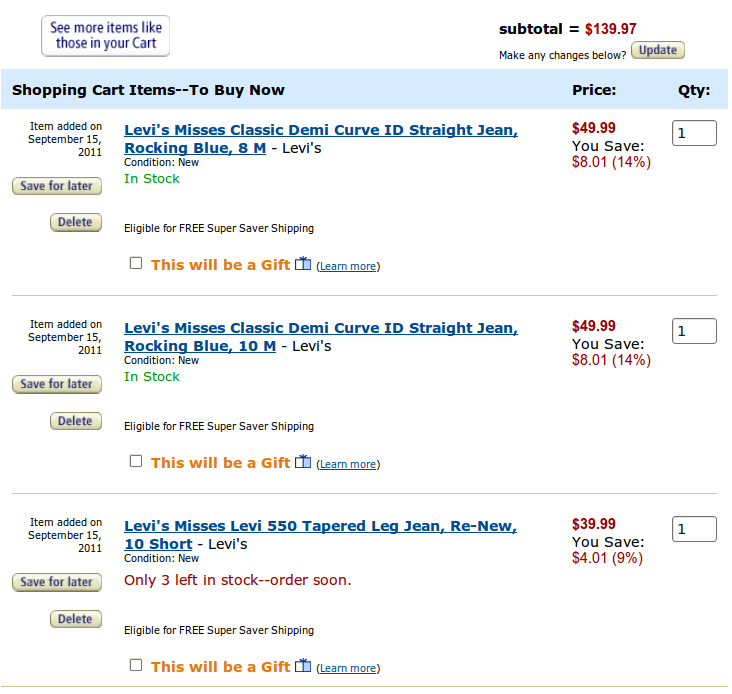732x694 pixels.
Task: Click the gift icon for 10 M jeans
Action: [x=303, y=462]
